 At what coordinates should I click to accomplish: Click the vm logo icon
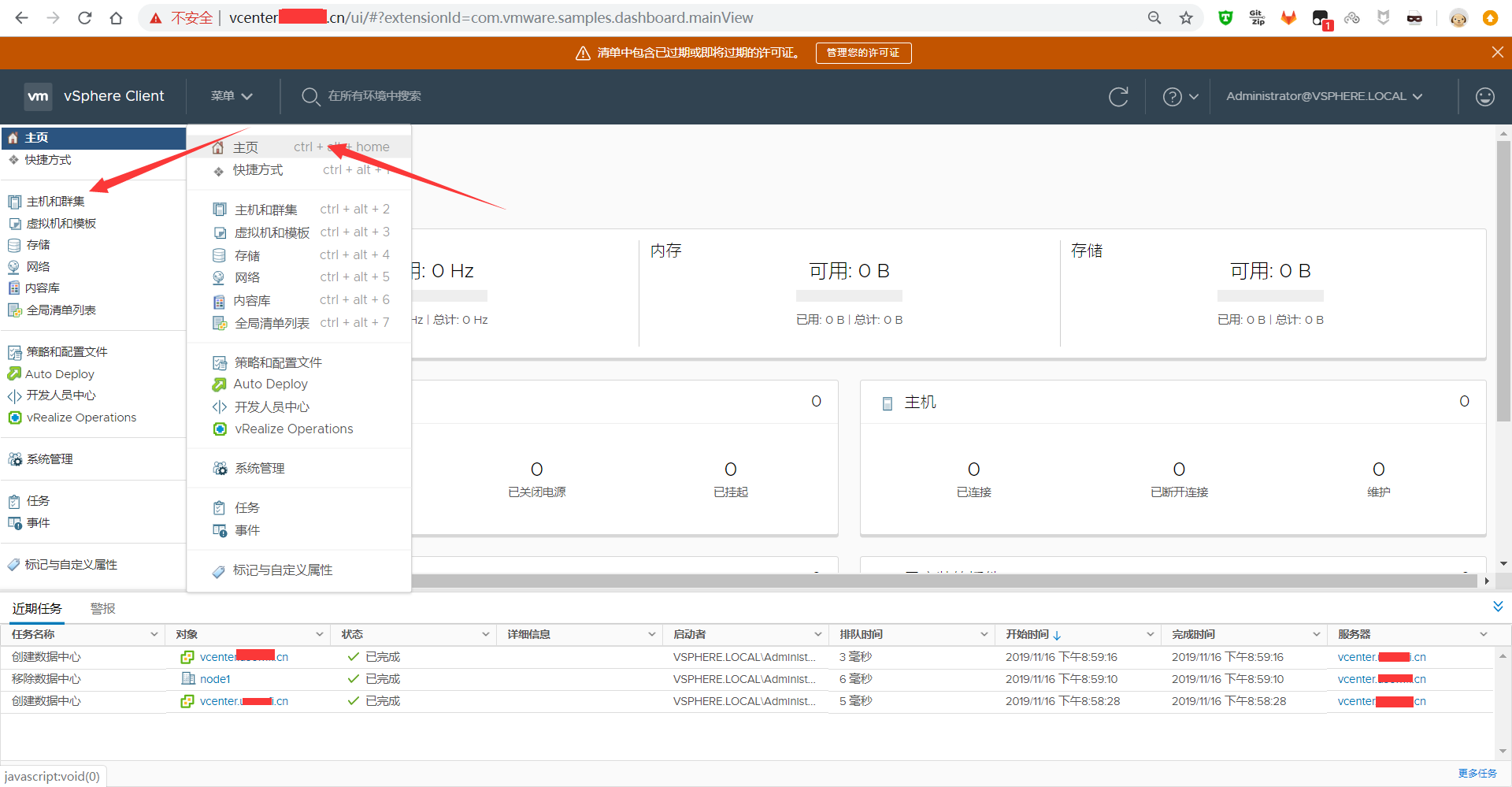[38, 96]
